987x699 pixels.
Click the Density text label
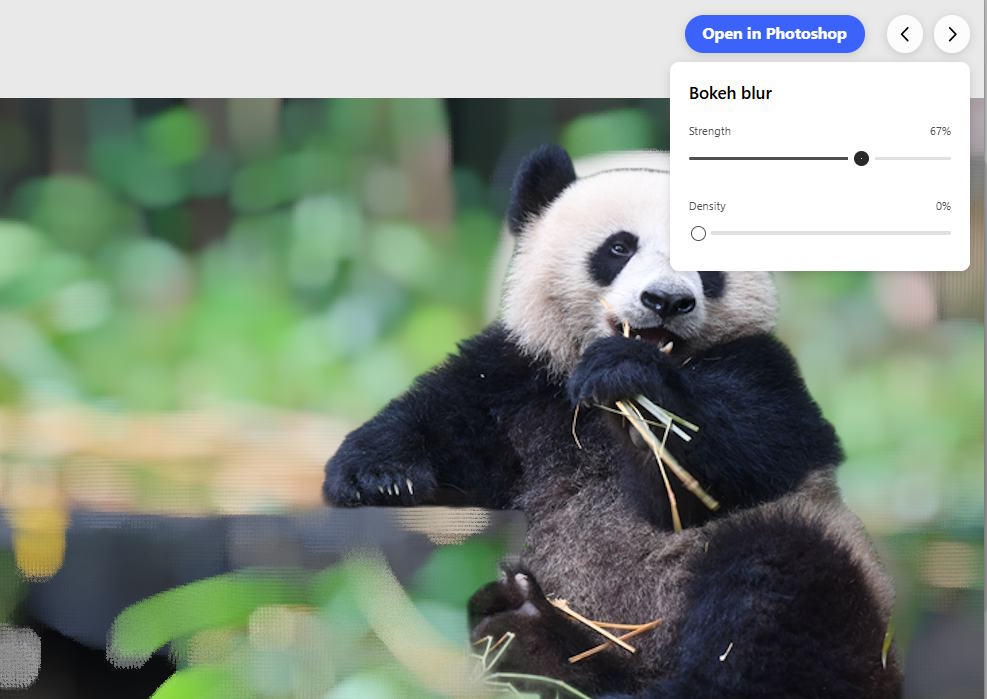(706, 206)
